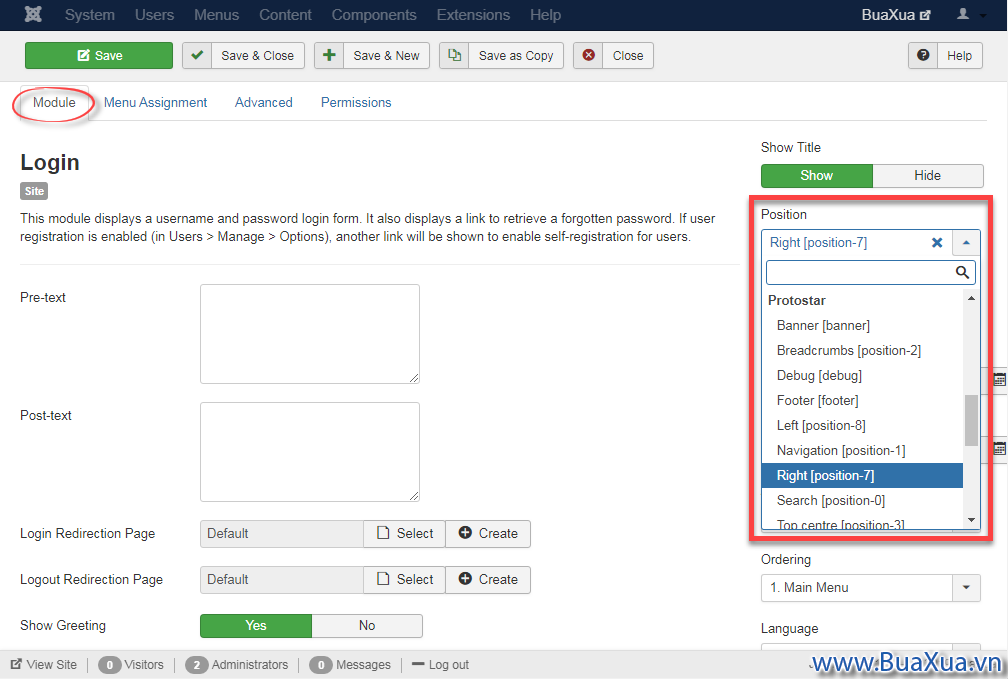Click the green Save button
The width and height of the screenshot is (1008, 679).
pyautogui.click(x=99, y=55)
